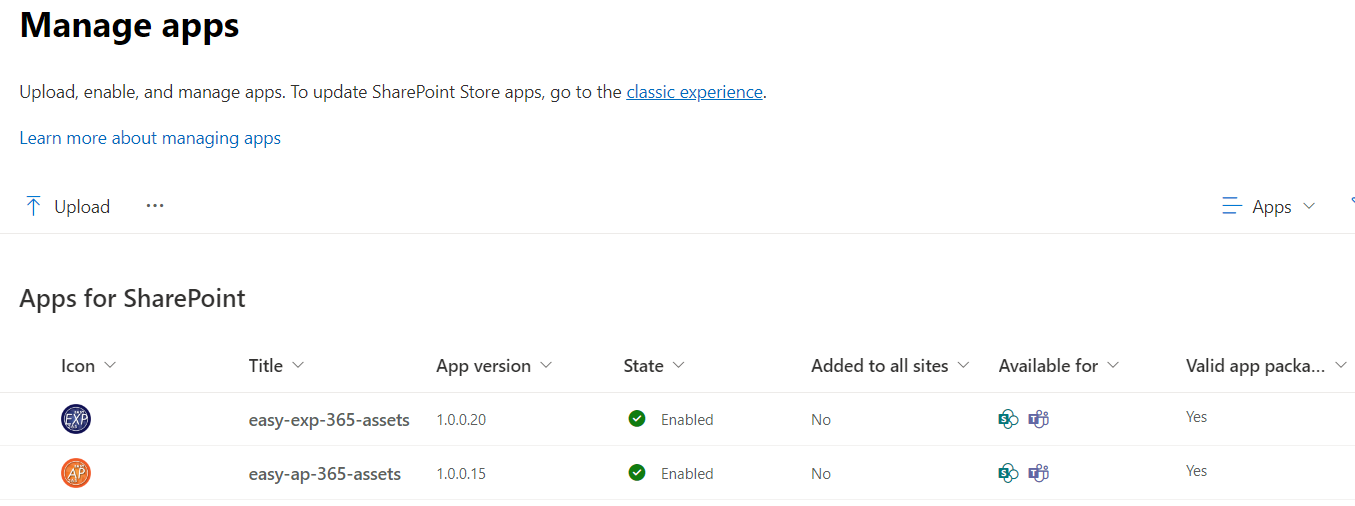Click the Apps for SharePoint heading
The width and height of the screenshot is (1355, 506).
click(x=132, y=298)
